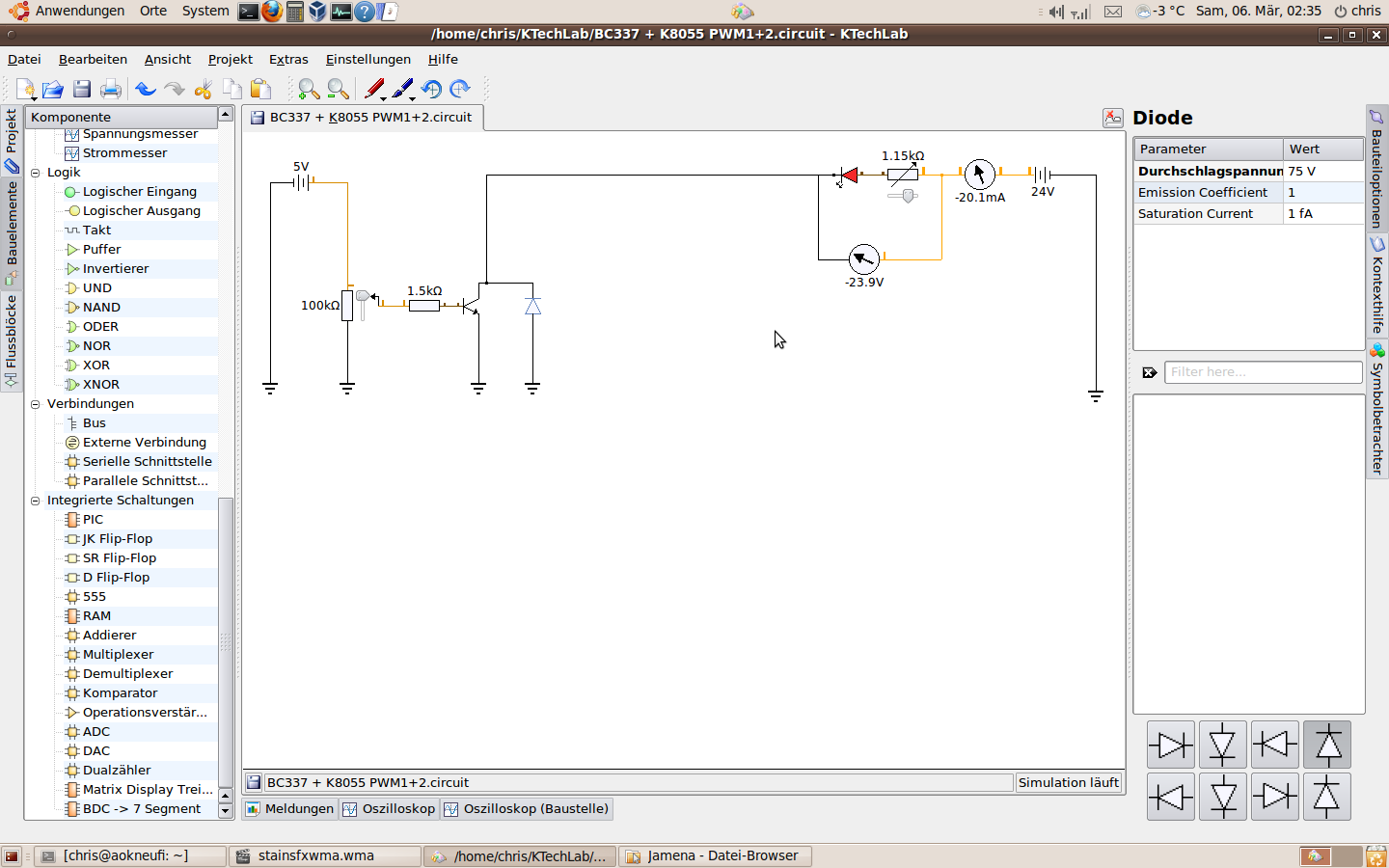The height and width of the screenshot is (868, 1389).
Task: Open a file using the folder icon
Action: click(53, 90)
